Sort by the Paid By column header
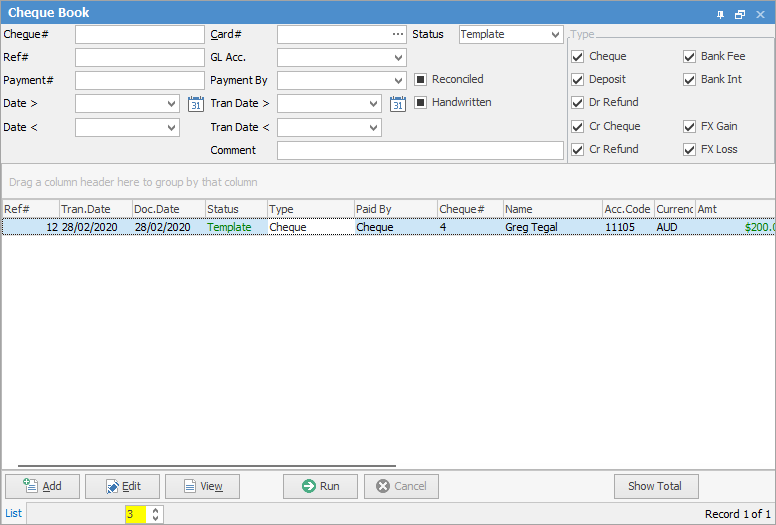This screenshot has width=776, height=525. point(396,209)
